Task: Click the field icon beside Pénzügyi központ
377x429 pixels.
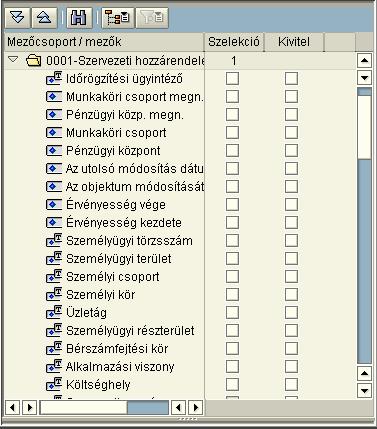Action: click(x=54, y=151)
